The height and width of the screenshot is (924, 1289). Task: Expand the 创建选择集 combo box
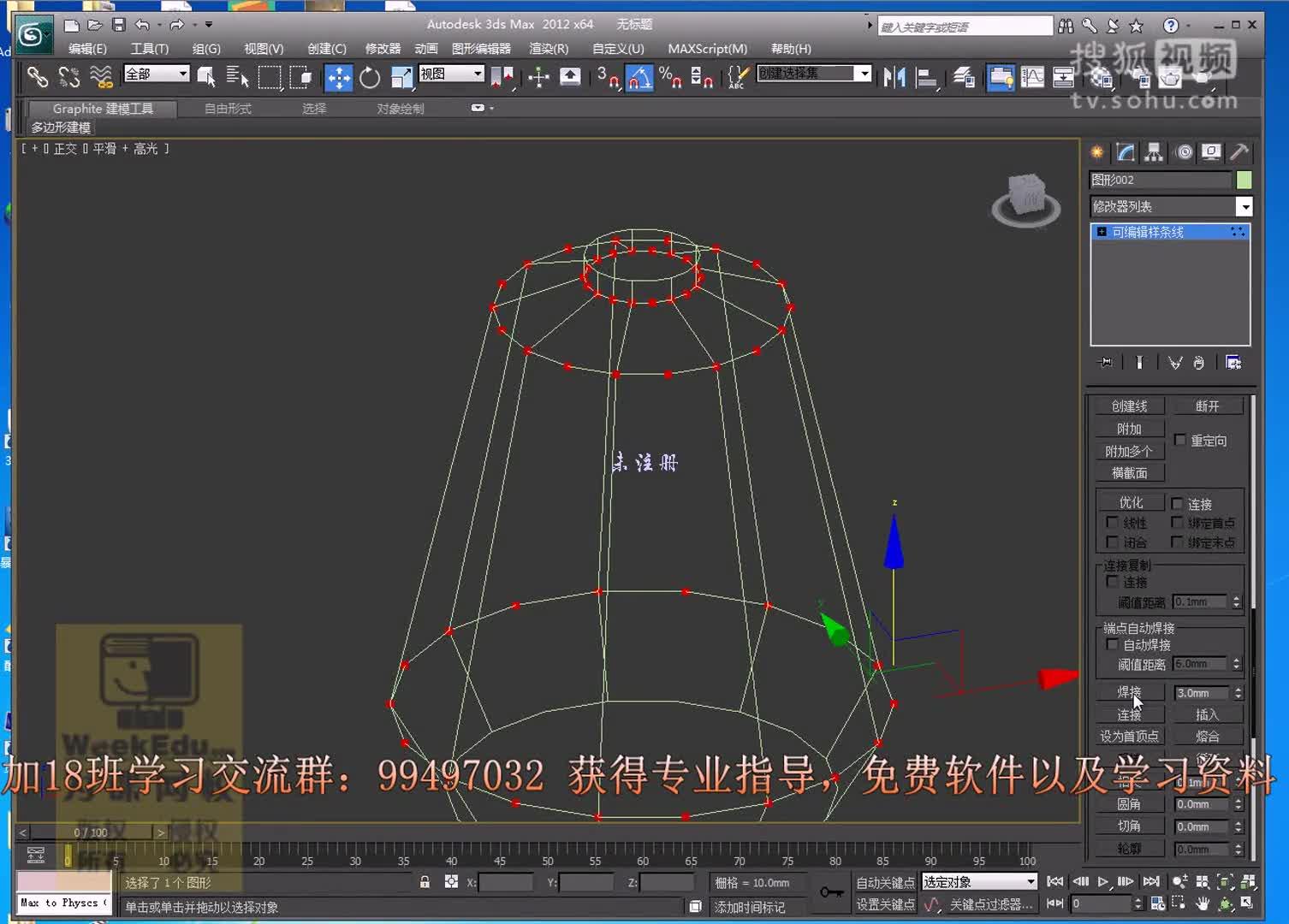(864, 74)
